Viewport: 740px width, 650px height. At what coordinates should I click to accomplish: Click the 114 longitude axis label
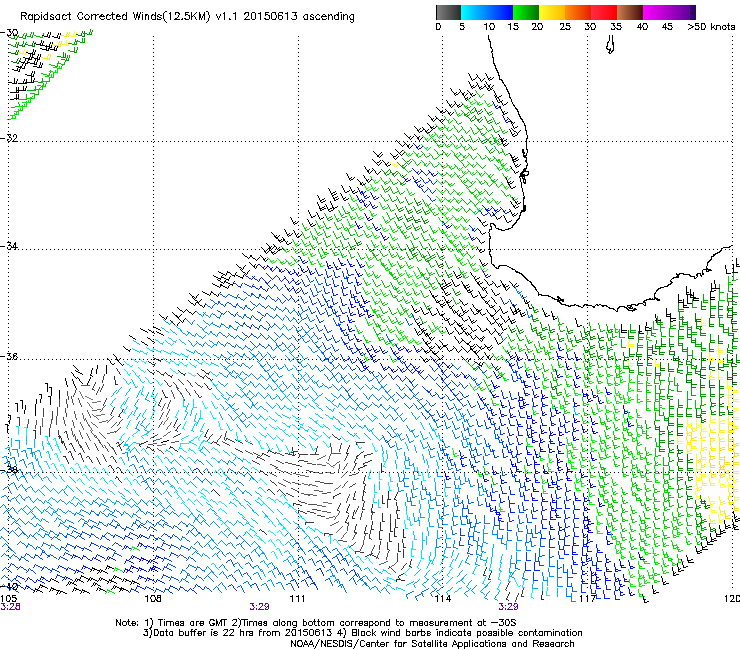(442, 599)
